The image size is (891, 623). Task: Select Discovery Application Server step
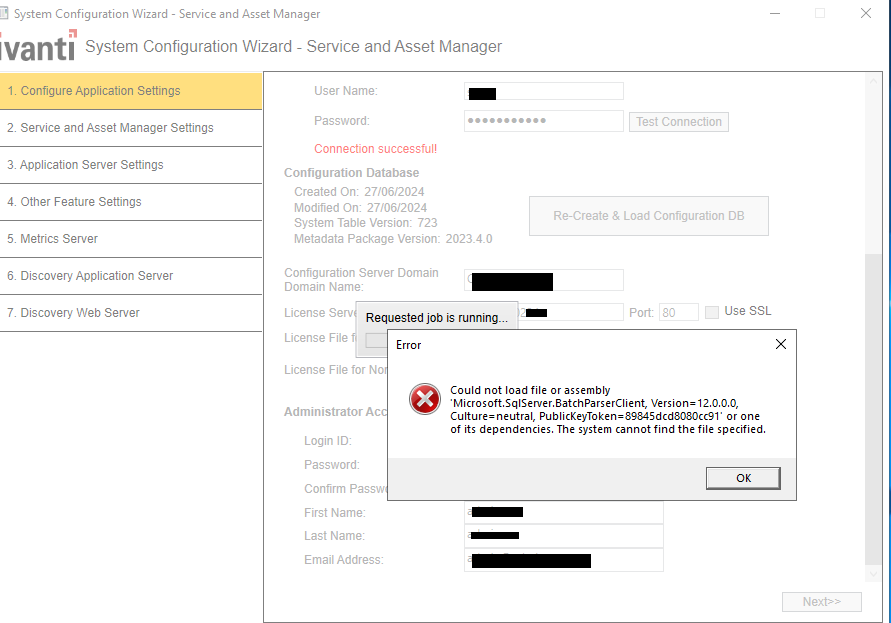coord(130,276)
